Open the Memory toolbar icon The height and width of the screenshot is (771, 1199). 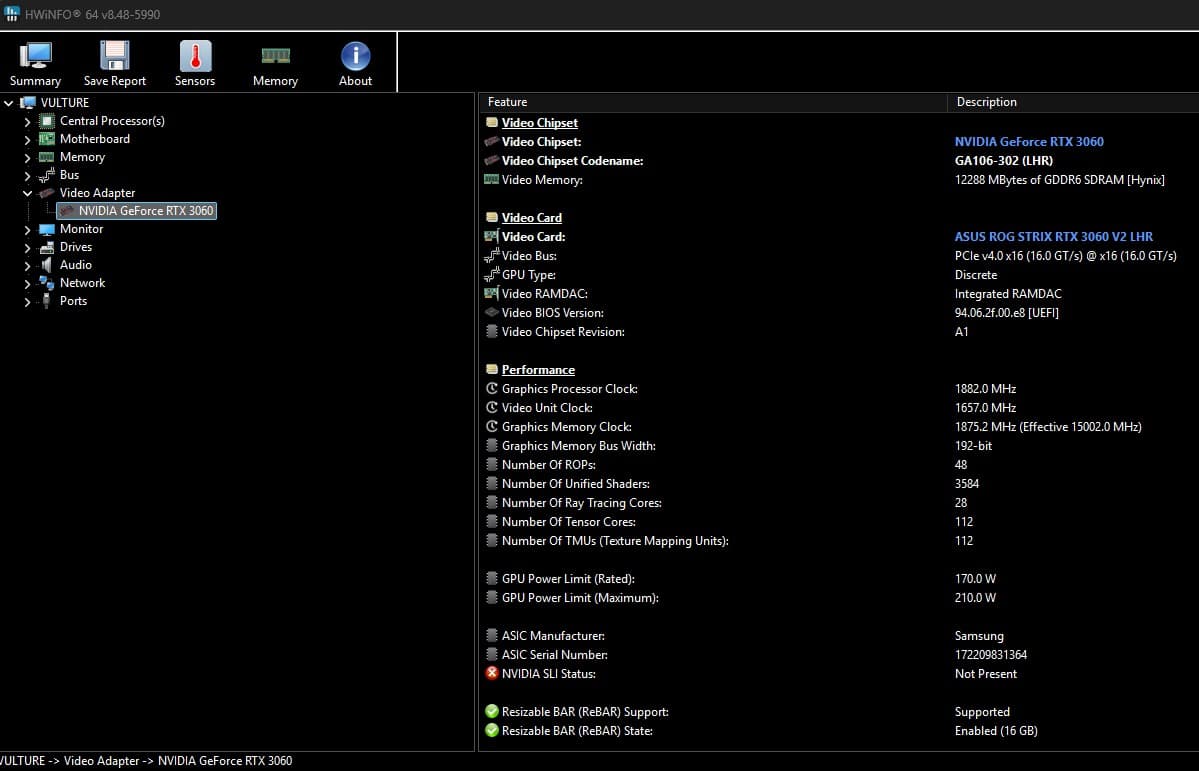click(x=275, y=55)
